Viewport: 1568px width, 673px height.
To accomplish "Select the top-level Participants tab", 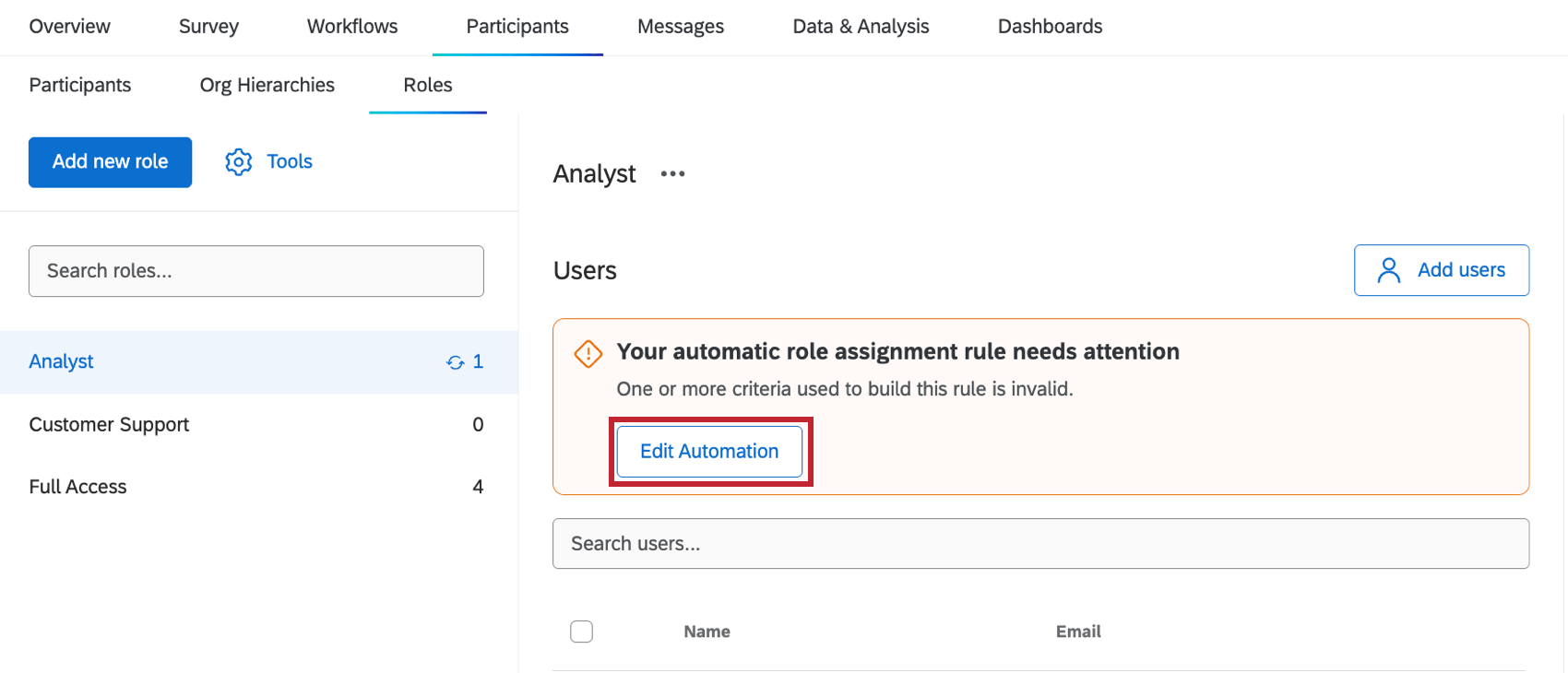I will pos(517,27).
